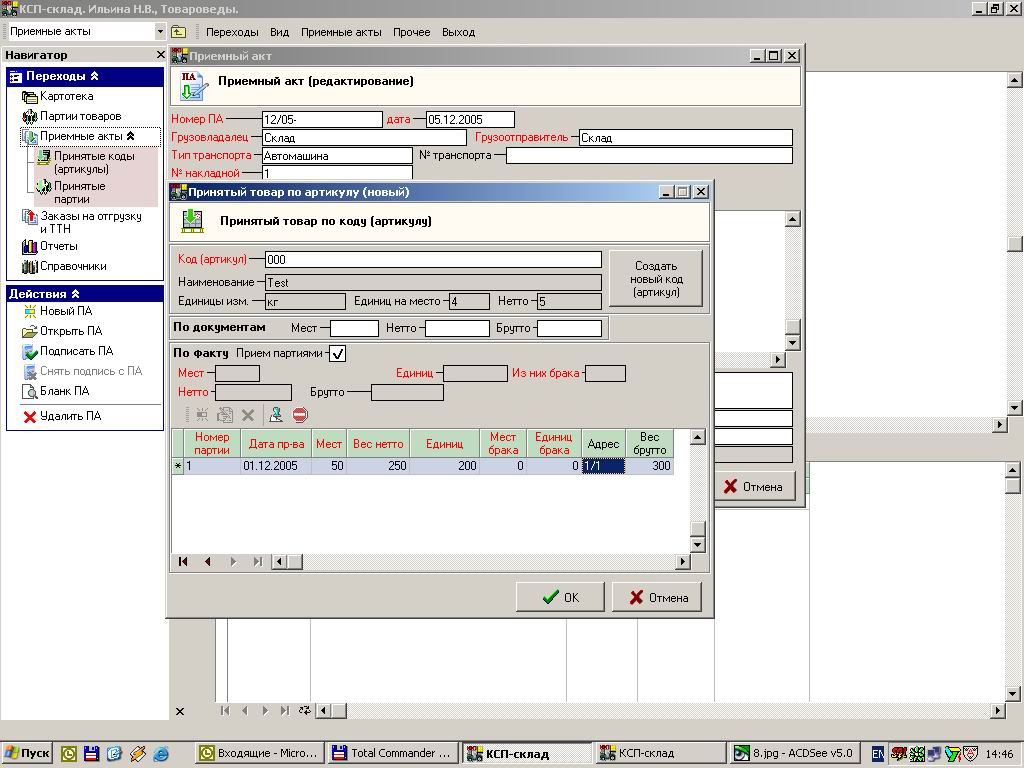The width and height of the screenshot is (1024, 768).
Task: Click the Код (артикул) input field
Action: click(434, 260)
